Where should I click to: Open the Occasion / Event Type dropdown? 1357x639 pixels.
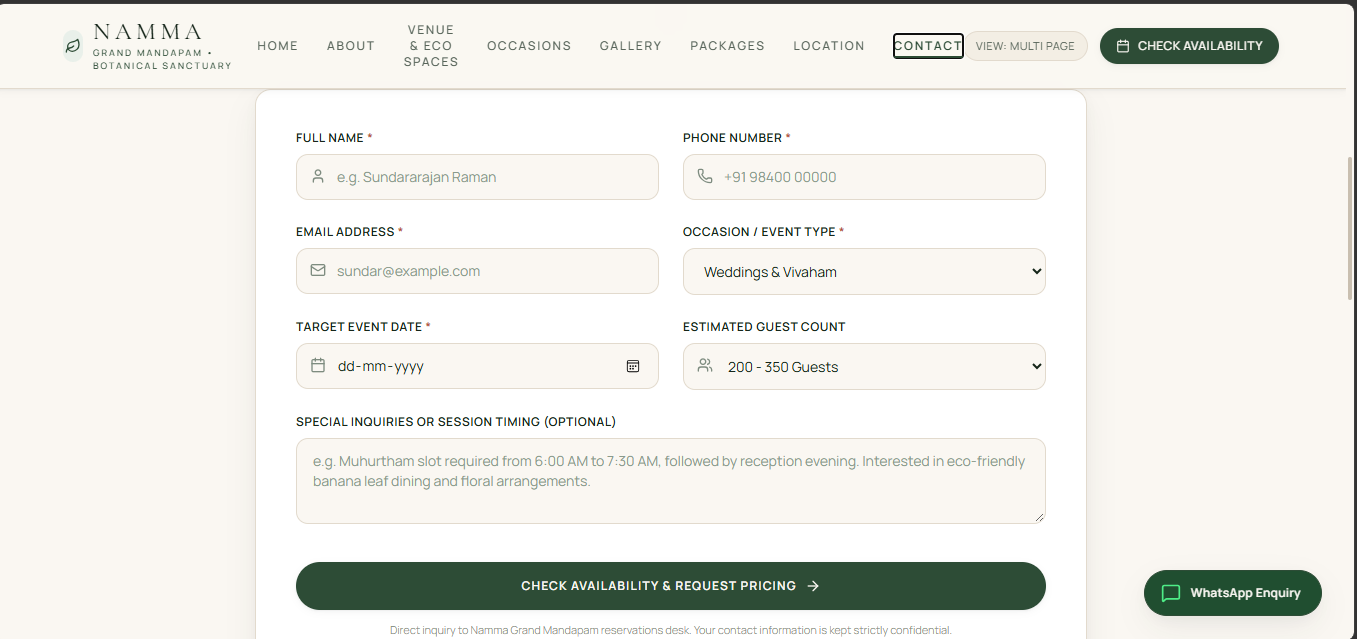pyautogui.click(x=864, y=271)
